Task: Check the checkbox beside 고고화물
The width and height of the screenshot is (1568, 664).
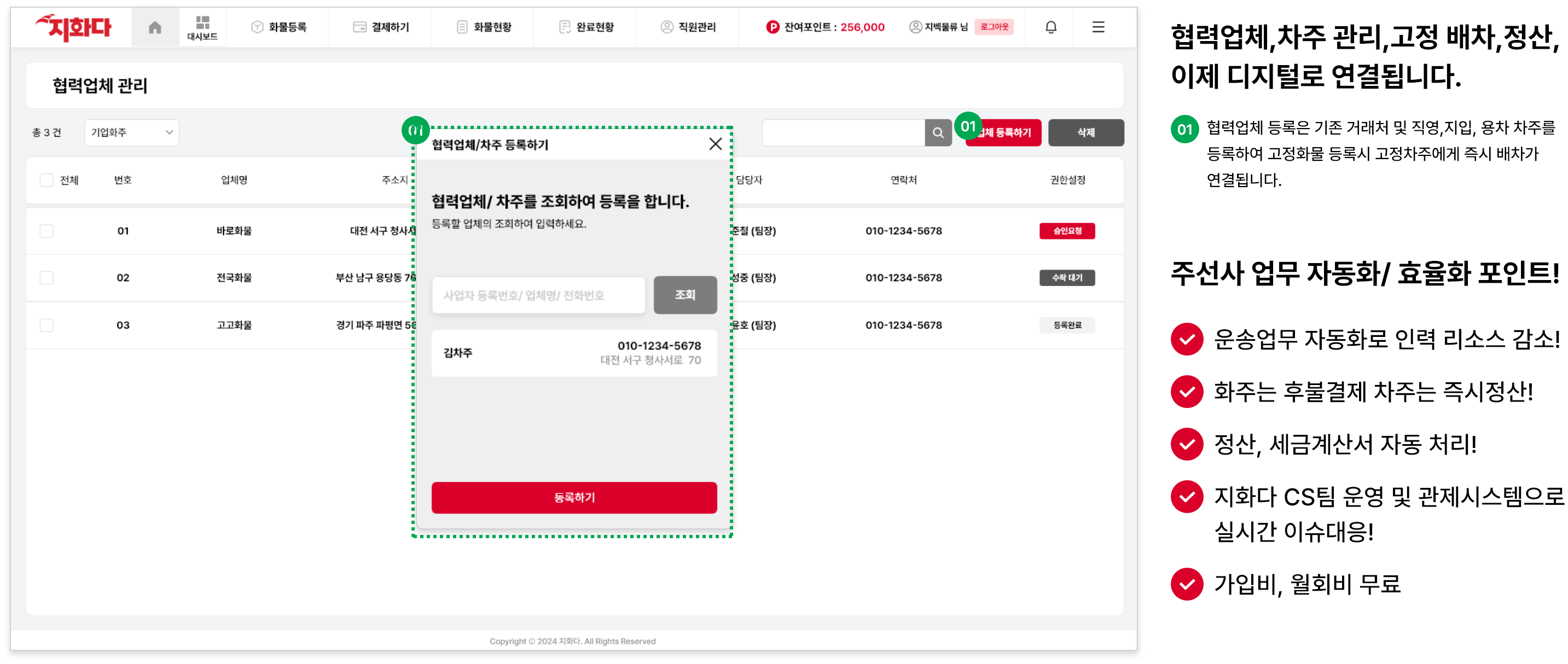Action: [47, 324]
